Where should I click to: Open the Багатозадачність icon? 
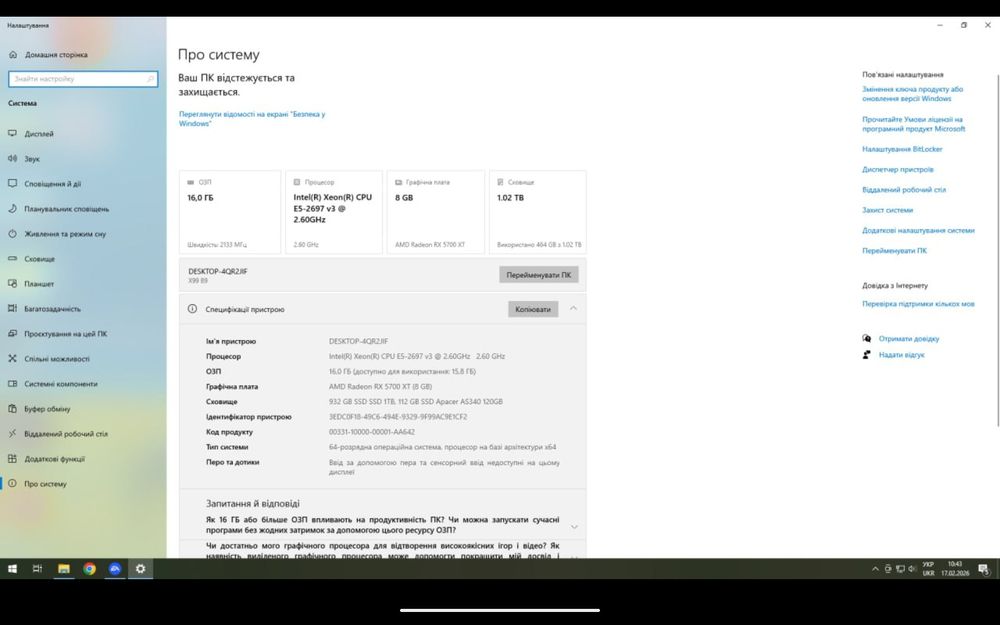click(12, 309)
